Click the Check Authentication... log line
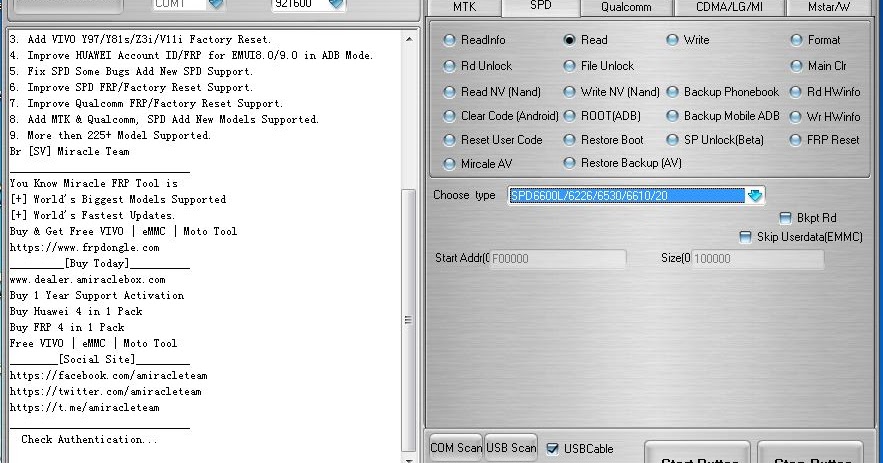The height and width of the screenshot is (463, 883). [89, 439]
